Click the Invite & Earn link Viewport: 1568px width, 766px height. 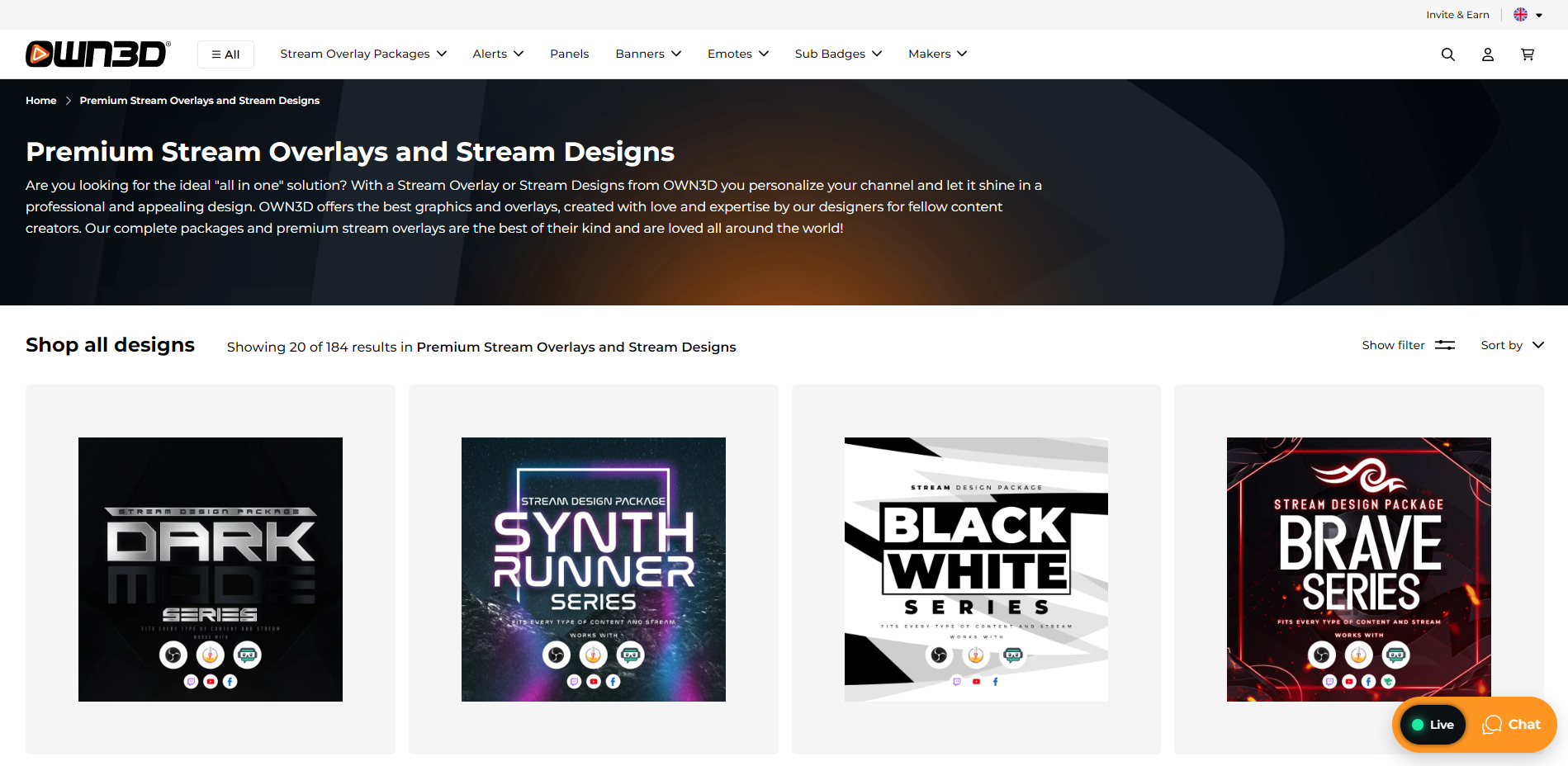coord(1457,14)
